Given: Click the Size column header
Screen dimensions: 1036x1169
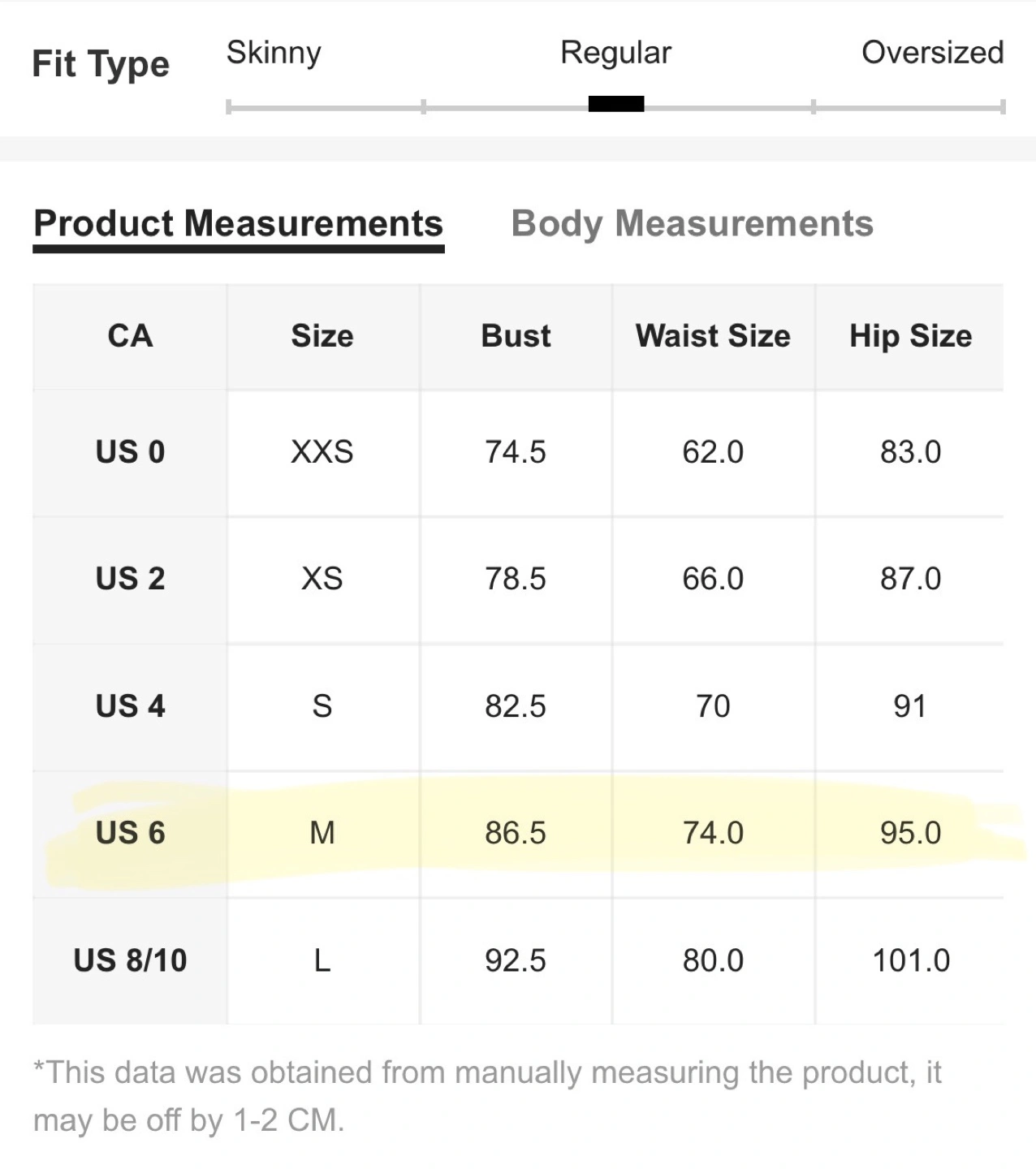Looking at the screenshot, I should (x=322, y=336).
